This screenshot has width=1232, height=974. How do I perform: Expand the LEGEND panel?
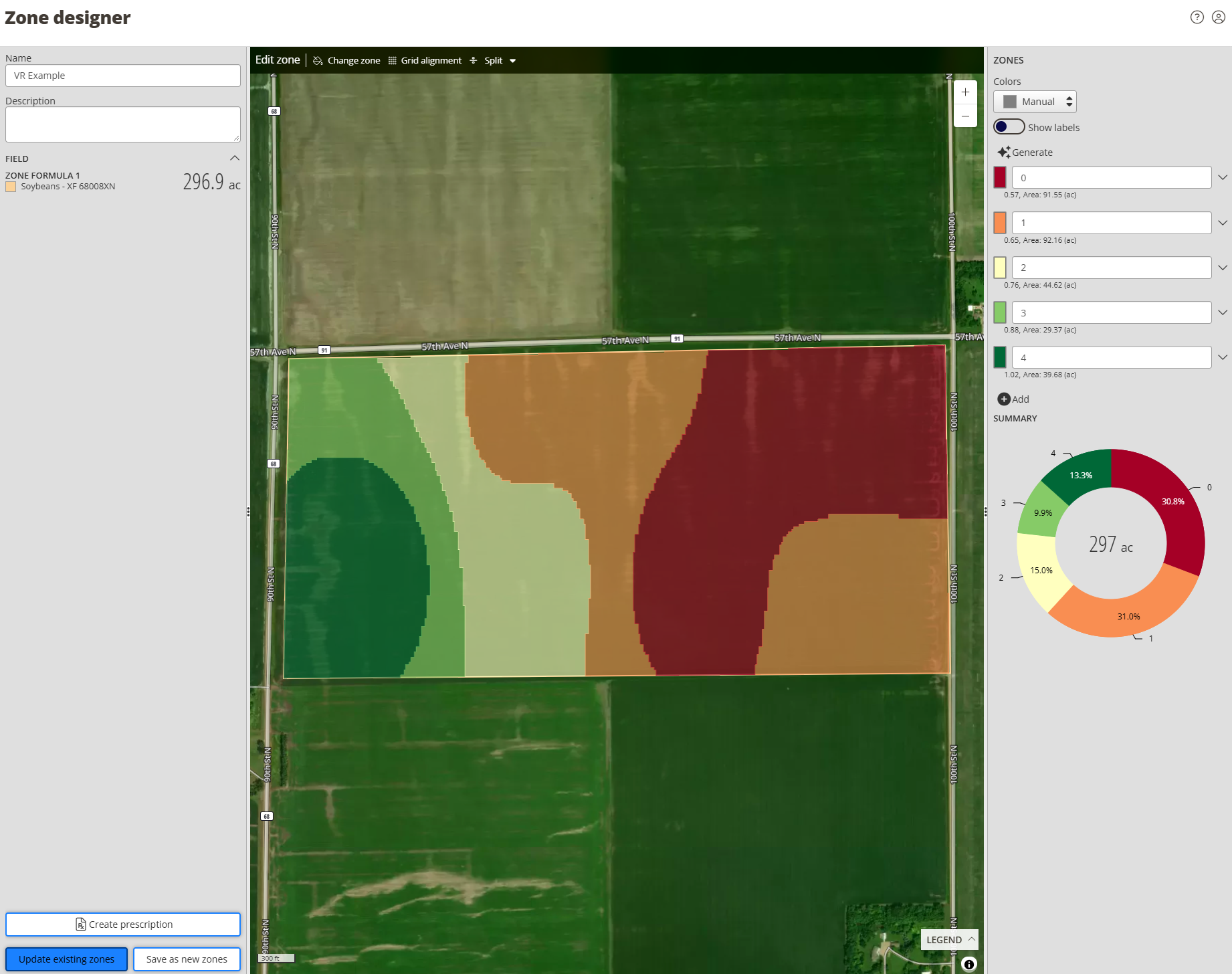[950, 940]
